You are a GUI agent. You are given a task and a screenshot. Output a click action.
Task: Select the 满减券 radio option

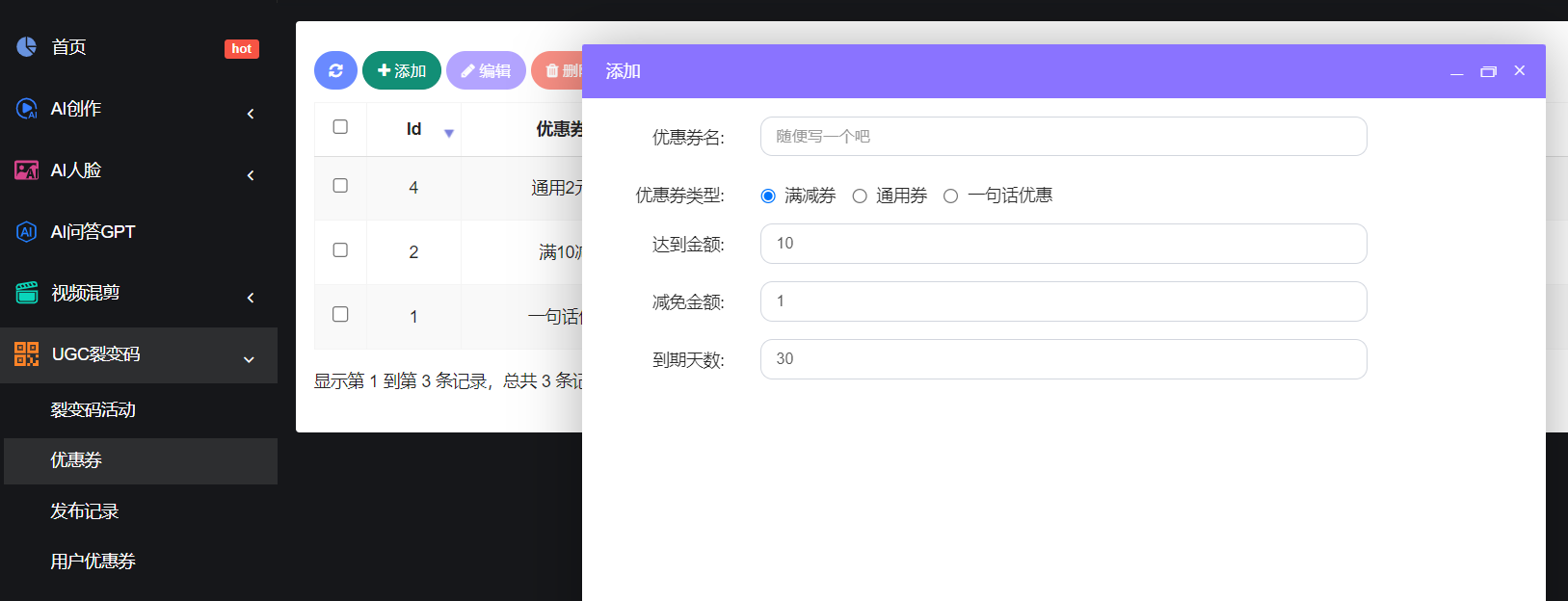tap(768, 196)
